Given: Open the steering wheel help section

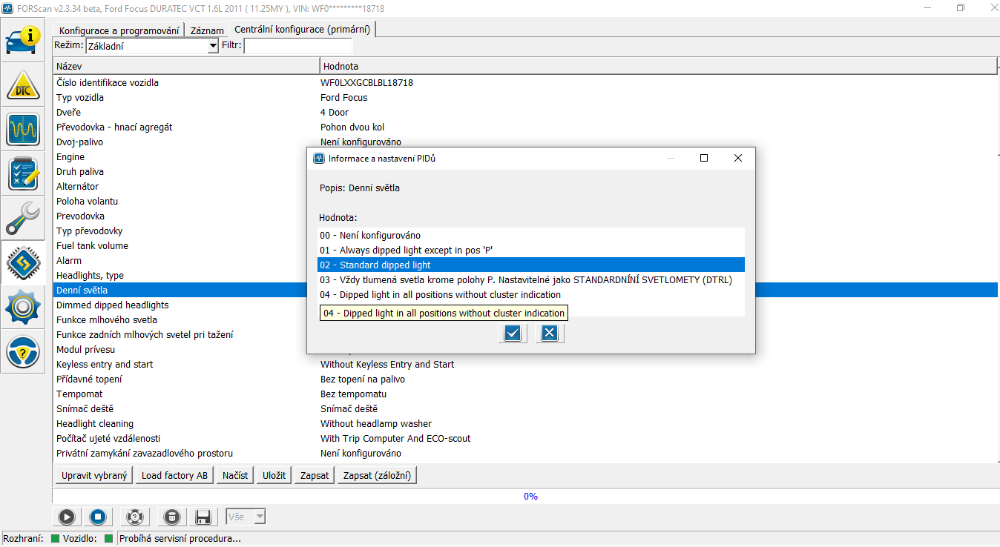Looking at the screenshot, I should click(22, 351).
